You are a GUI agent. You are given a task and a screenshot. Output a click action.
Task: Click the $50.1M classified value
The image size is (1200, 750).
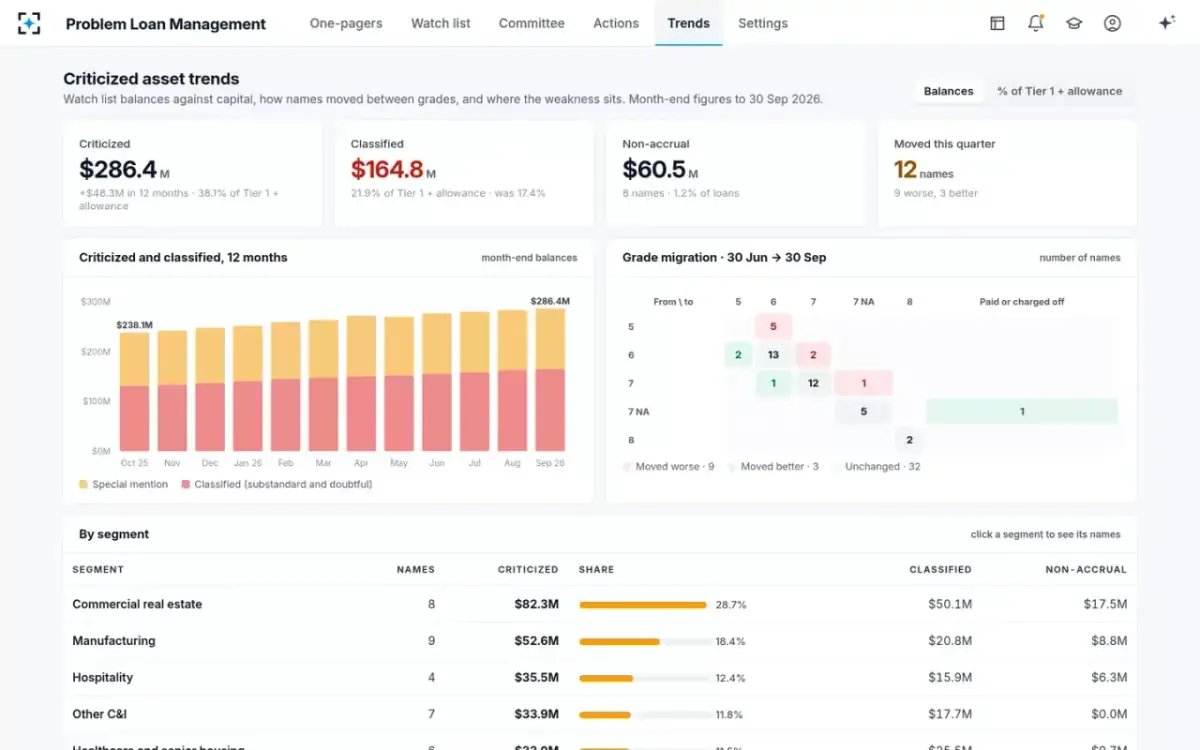coord(950,604)
